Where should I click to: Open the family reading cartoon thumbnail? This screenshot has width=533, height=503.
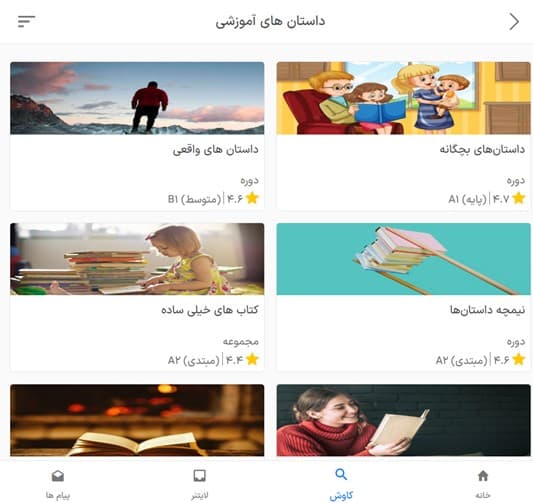(x=403, y=98)
